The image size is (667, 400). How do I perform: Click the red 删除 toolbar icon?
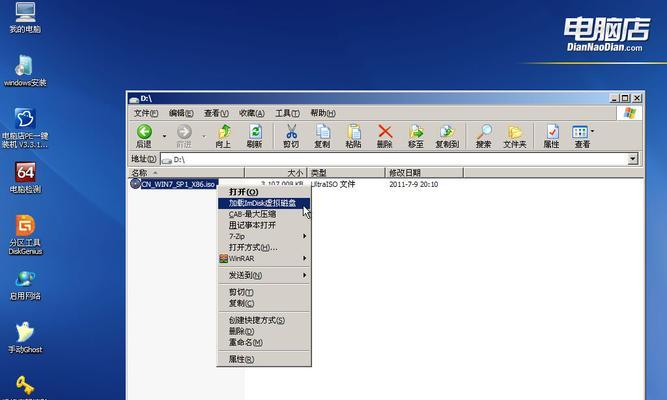[x=385, y=136]
